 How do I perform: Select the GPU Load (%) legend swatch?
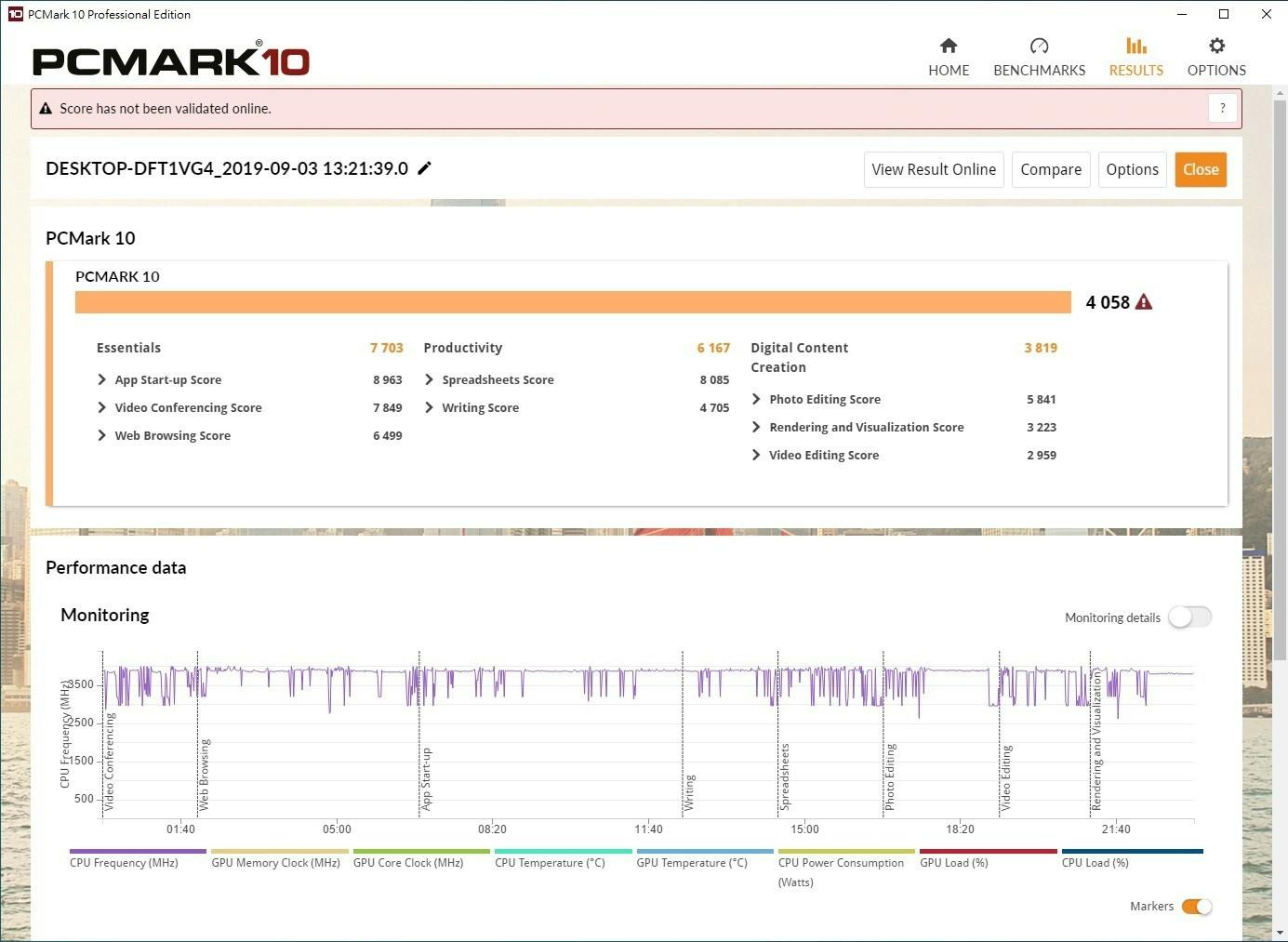pyautogui.click(x=988, y=851)
